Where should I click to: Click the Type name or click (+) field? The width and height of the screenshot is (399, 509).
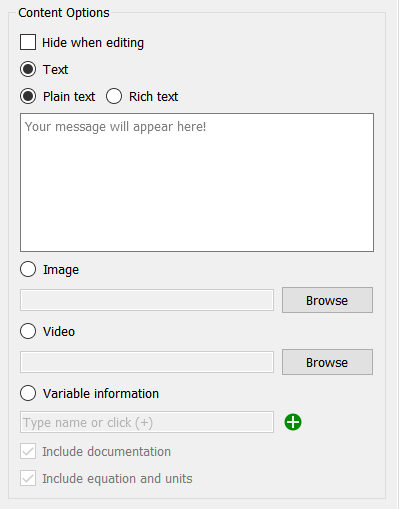147,422
